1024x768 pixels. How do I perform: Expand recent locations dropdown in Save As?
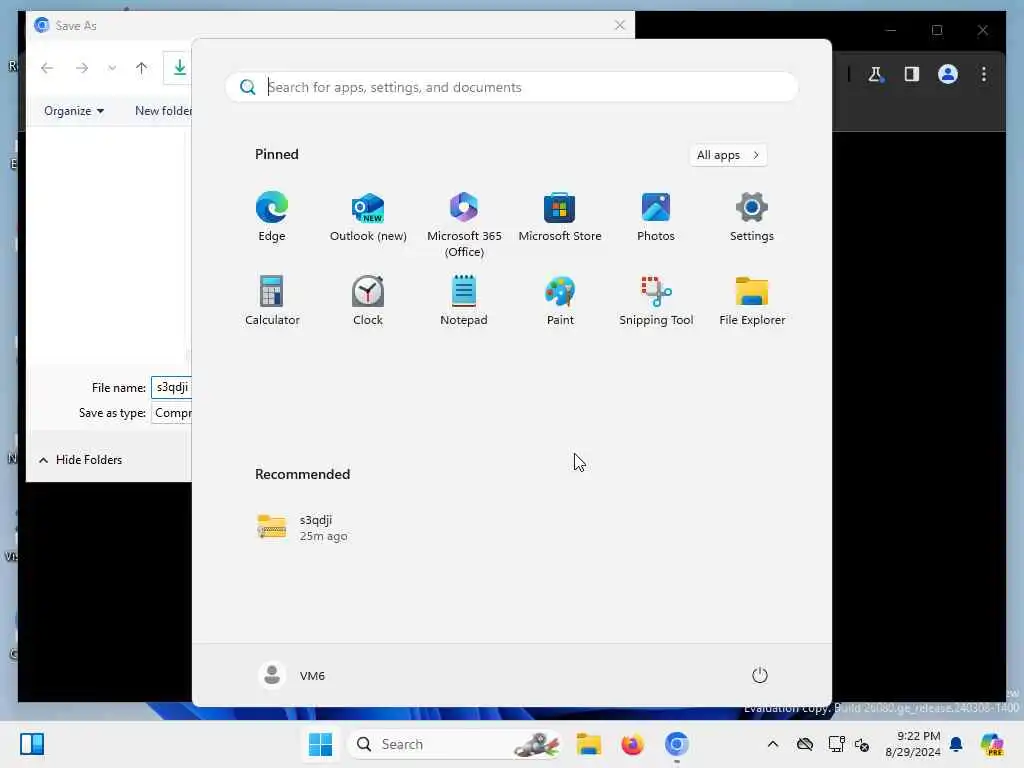(112, 68)
